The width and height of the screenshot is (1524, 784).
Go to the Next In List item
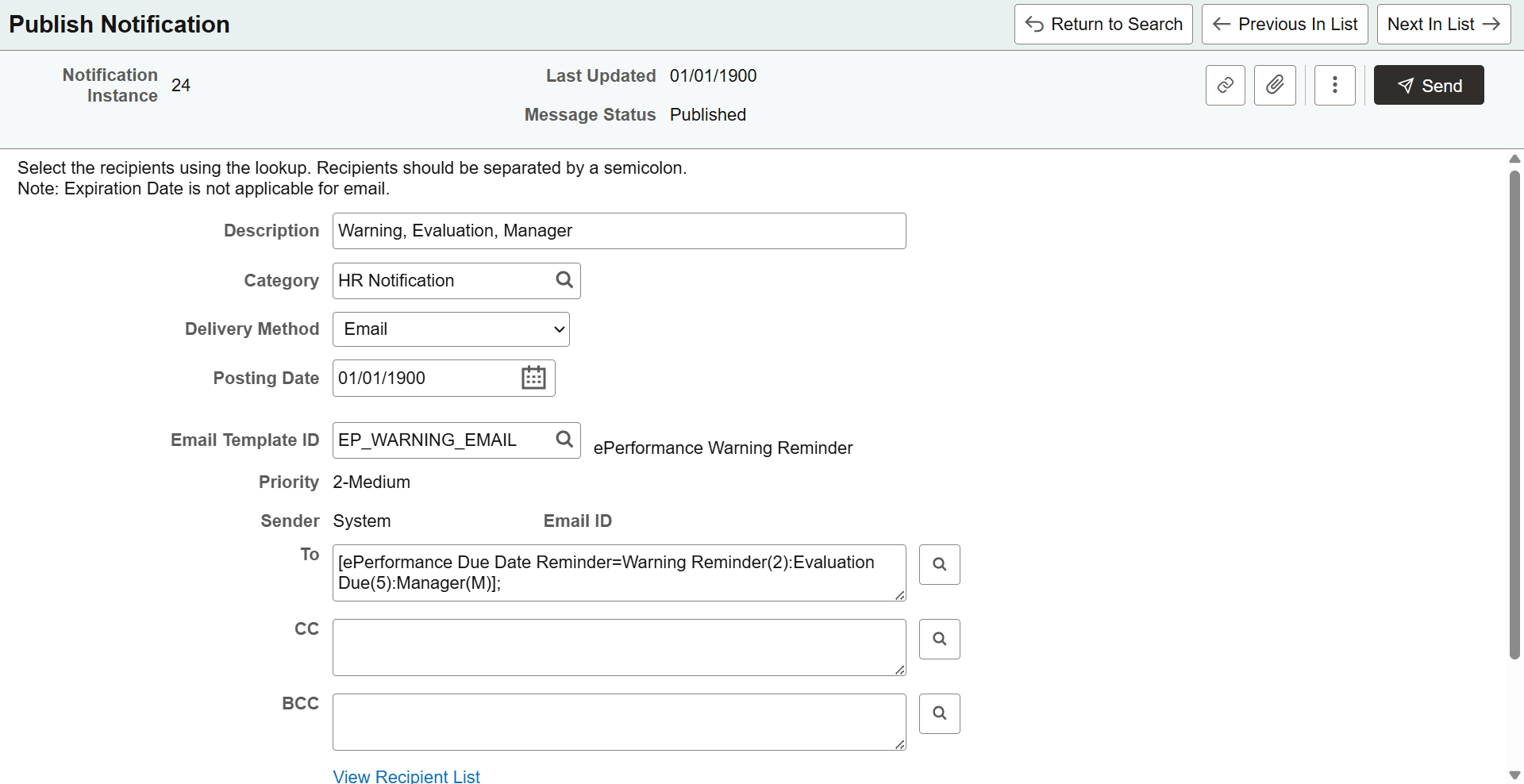(x=1442, y=24)
